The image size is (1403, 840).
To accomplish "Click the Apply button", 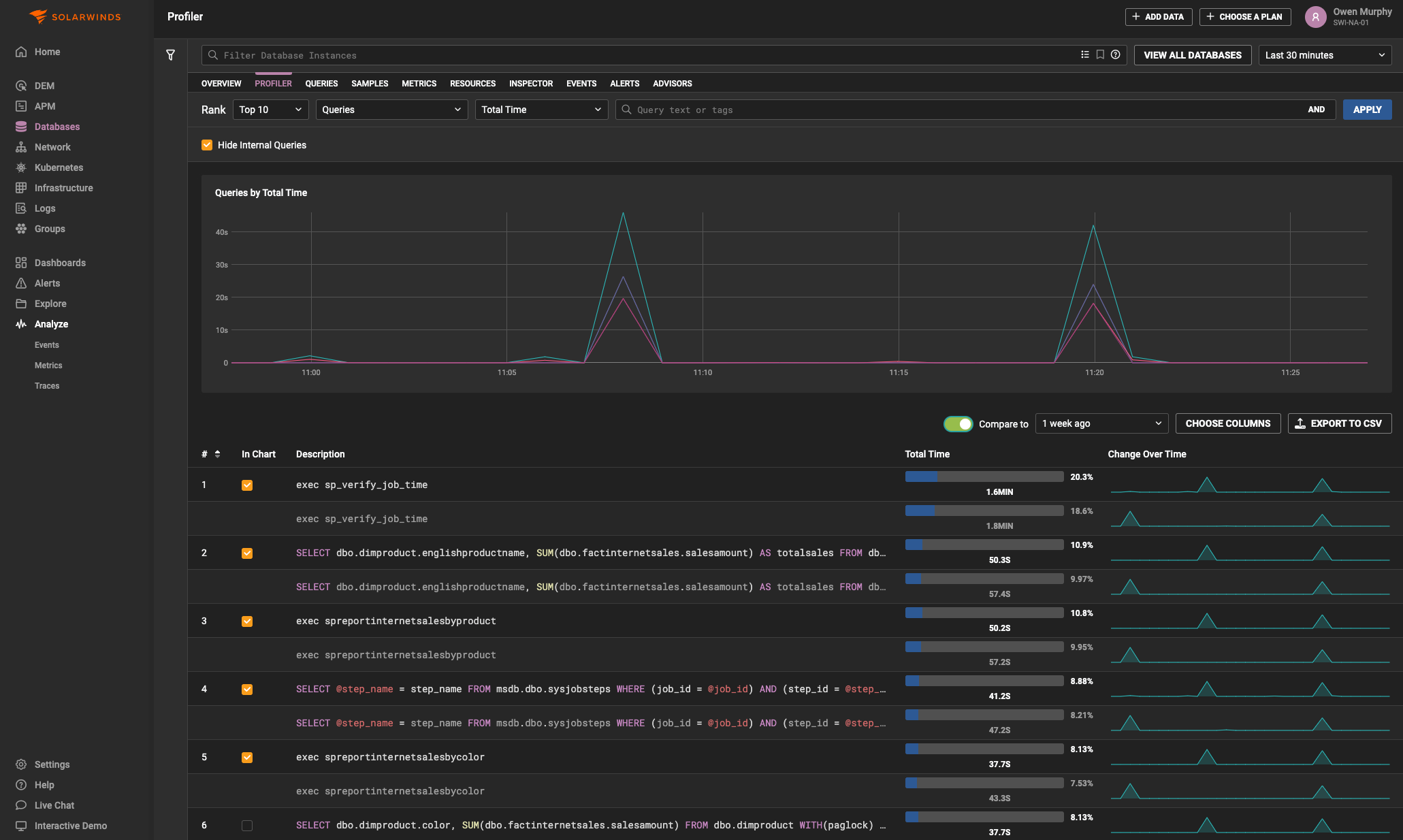I will coord(1367,109).
